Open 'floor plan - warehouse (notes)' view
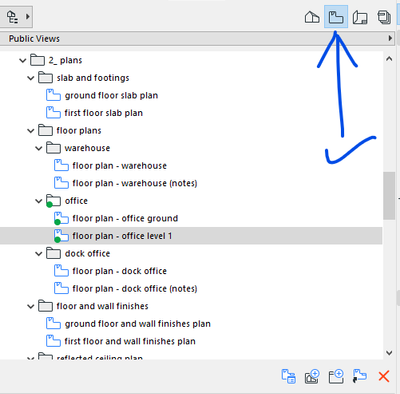The height and width of the screenshot is (394, 400). [x=135, y=183]
